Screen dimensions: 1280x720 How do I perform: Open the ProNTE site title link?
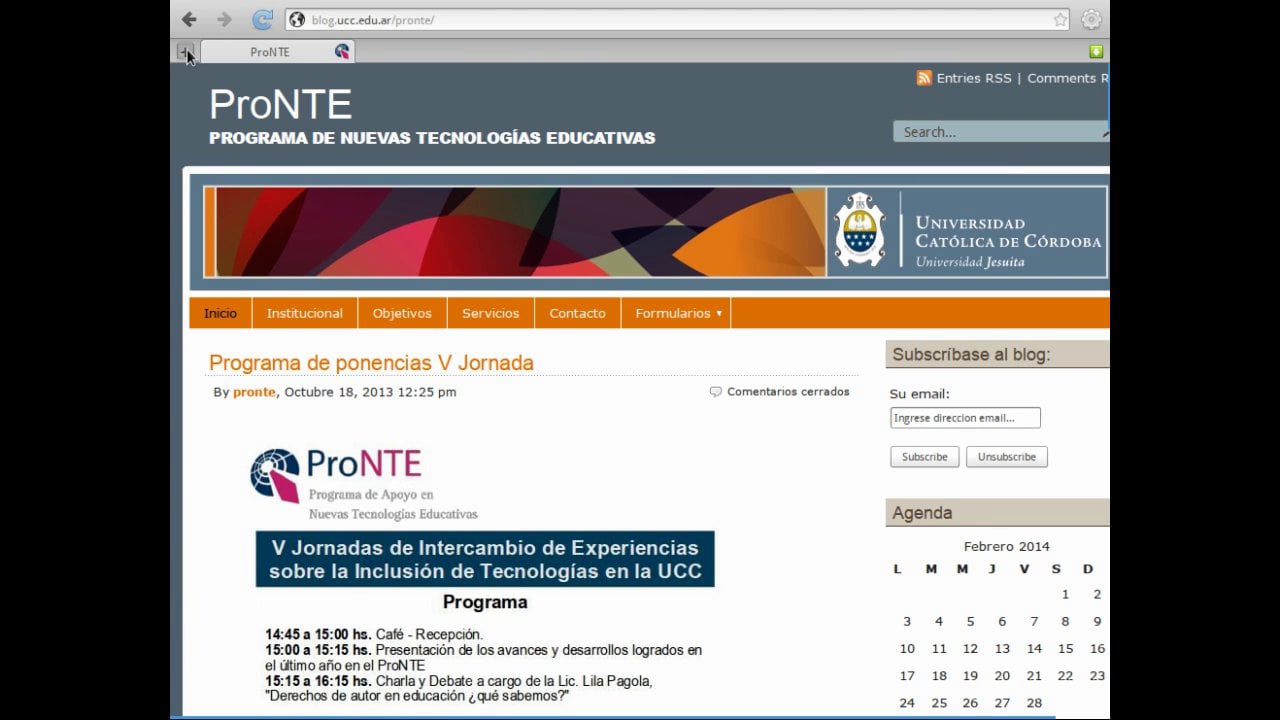[280, 104]
